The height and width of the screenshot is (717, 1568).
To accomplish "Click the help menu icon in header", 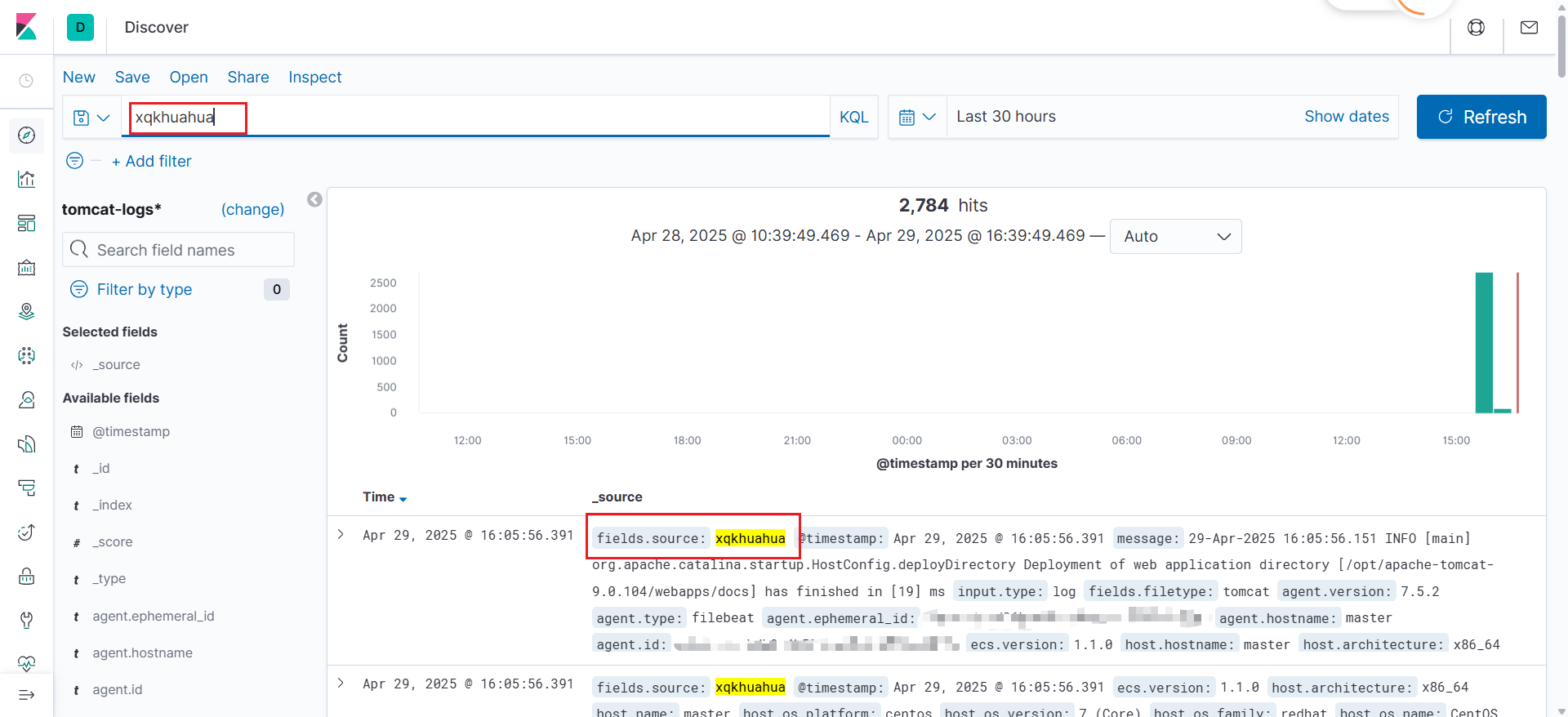I will click(1476, 28).
